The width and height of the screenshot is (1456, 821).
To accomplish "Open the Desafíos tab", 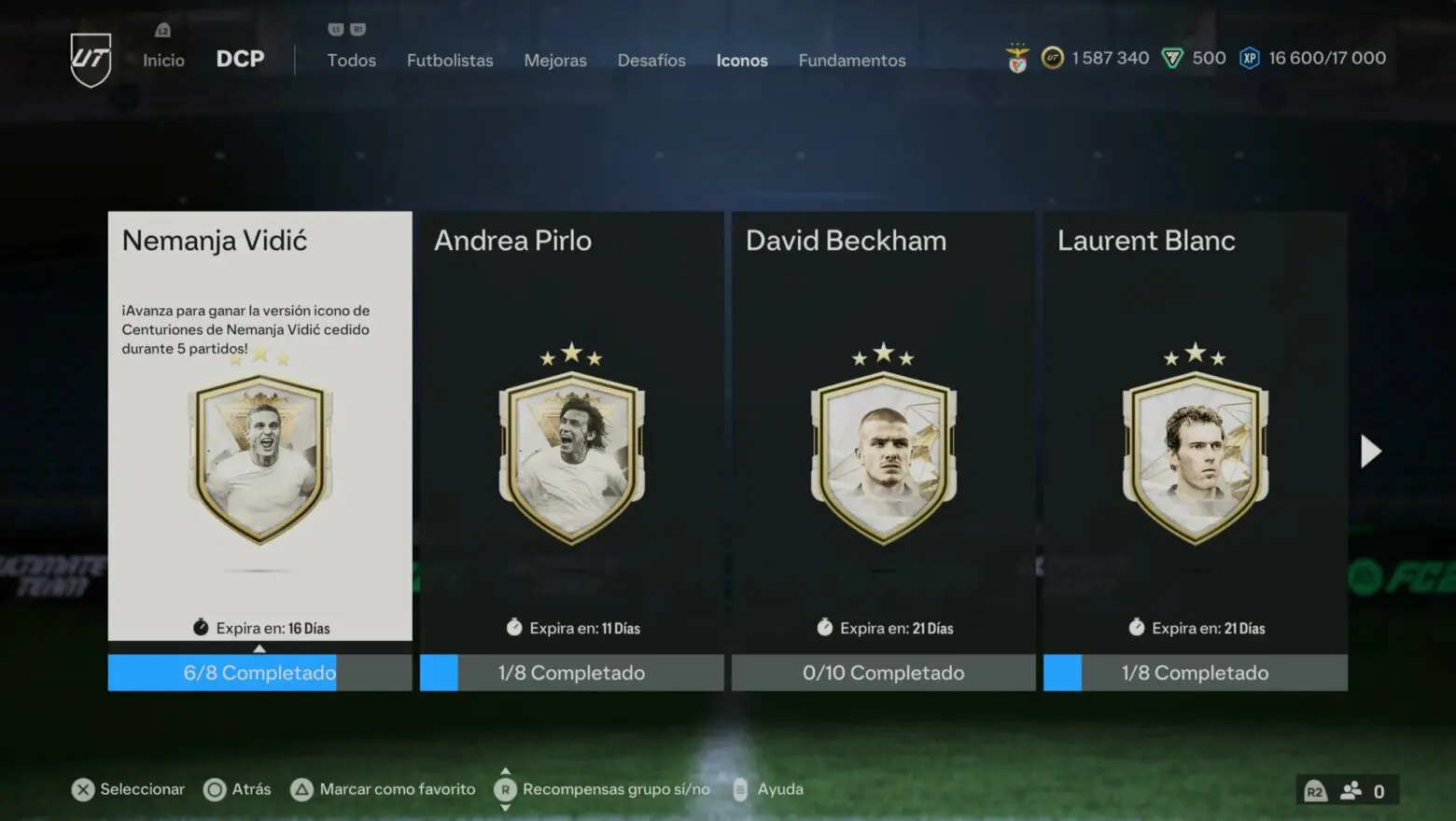I will [x=651, y=61].
